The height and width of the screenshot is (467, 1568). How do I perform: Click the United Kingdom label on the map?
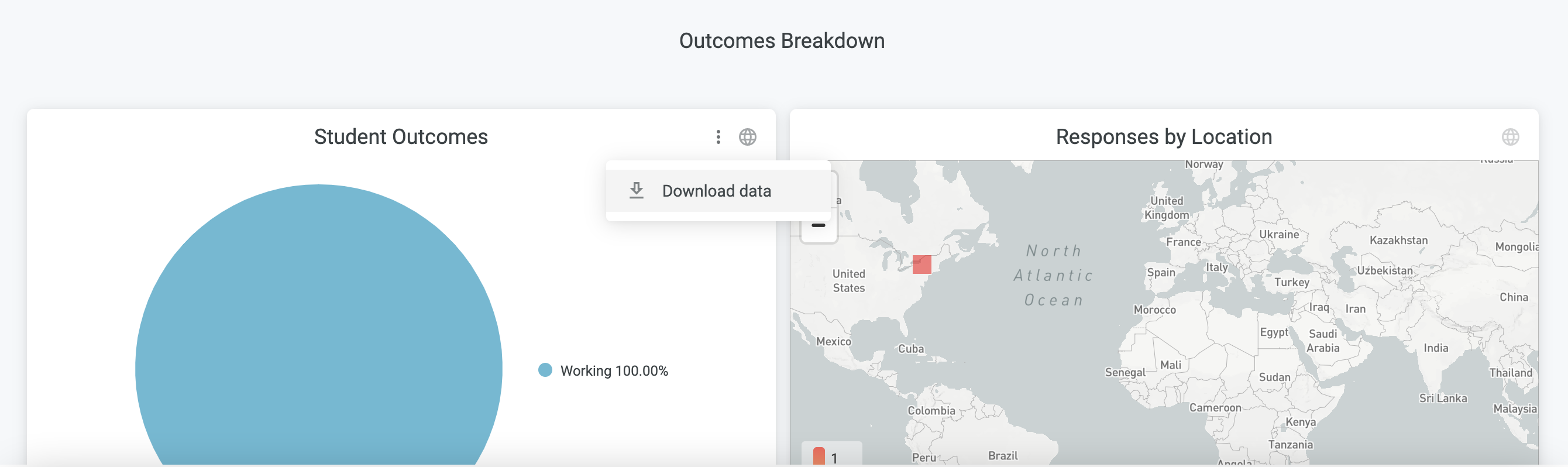tap(1166, 208)
